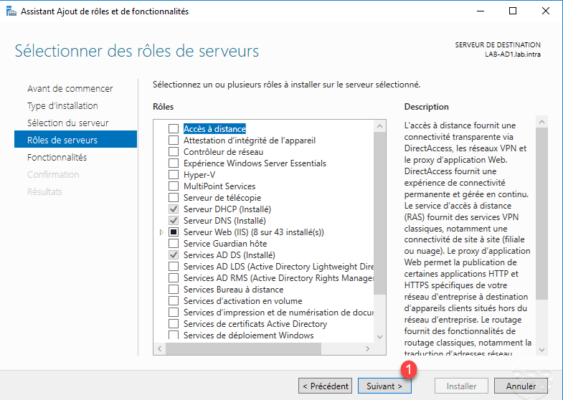Click roles horizontal scroll right arrow
Screen dimensions: 563x400
[x=367, y=349]
